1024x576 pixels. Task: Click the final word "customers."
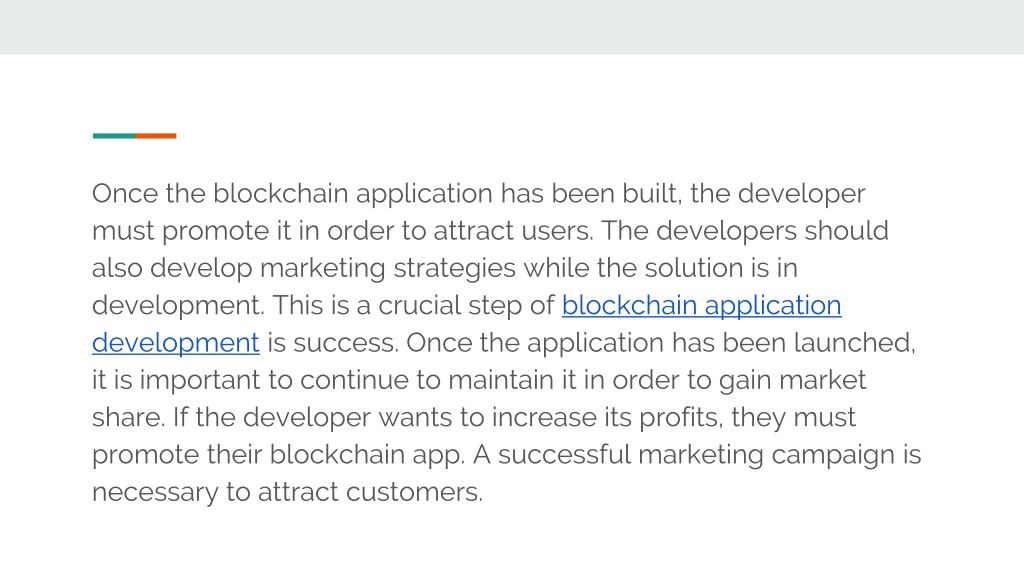[414, 492]
